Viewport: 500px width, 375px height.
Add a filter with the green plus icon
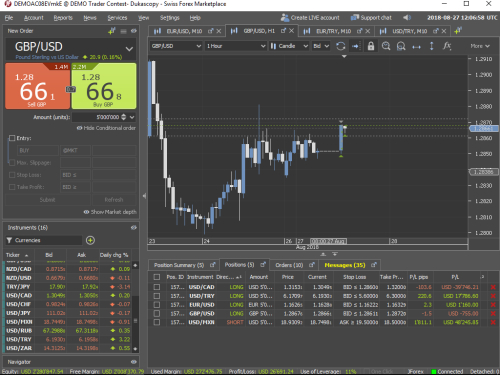point(90,240)
